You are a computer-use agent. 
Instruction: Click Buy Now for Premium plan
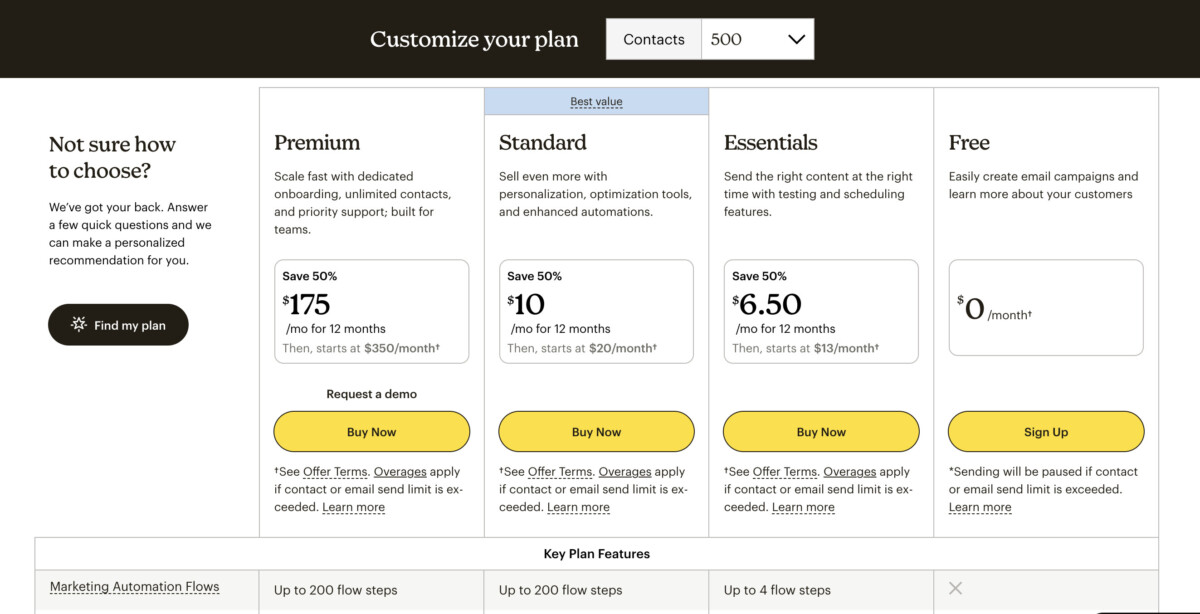tap(371, 432)
